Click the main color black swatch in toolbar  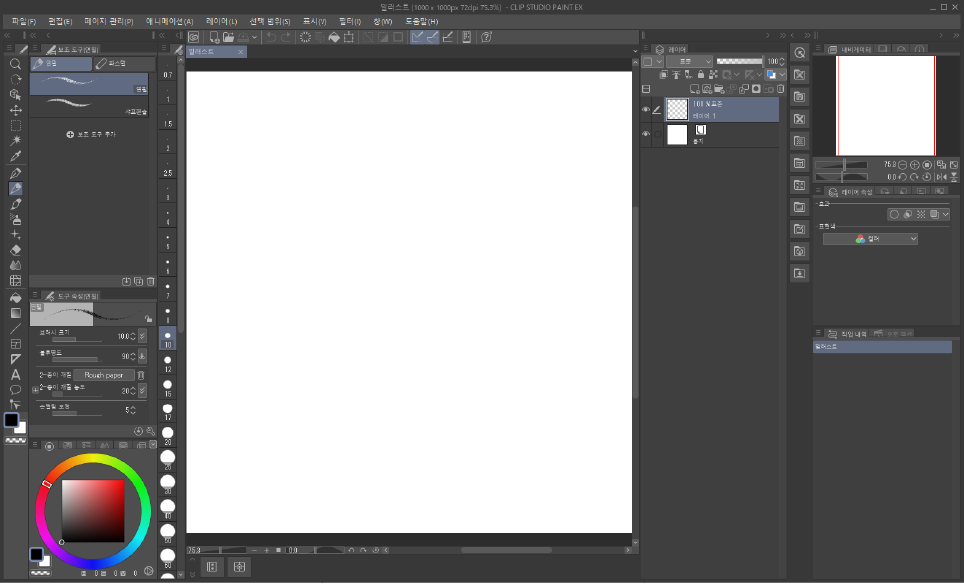tap(12, 420)
